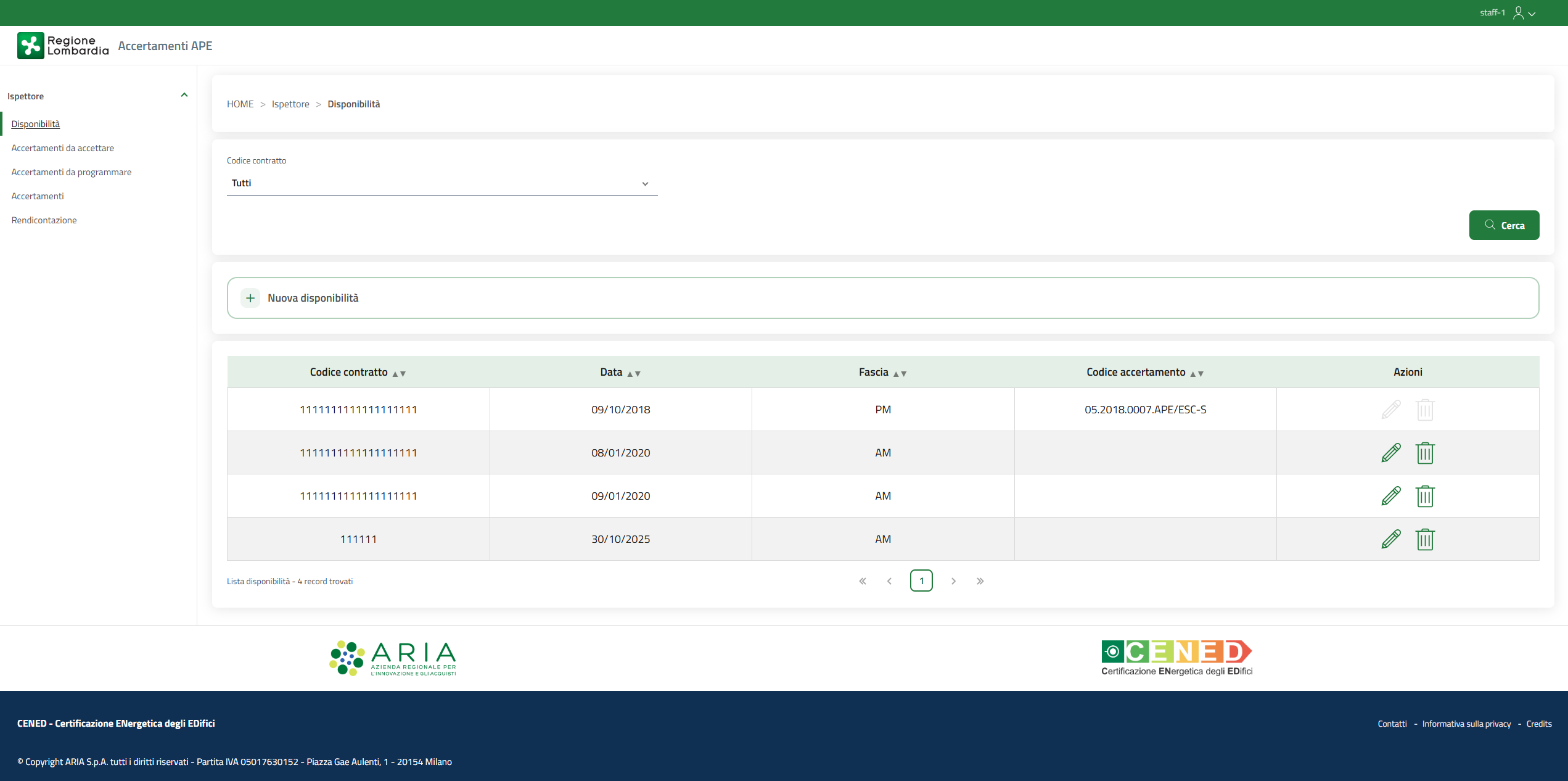The height and width of the screenshot is (781, 1568).
Task: Sort table by Codice contratto column
Action: (x=399, y=373)
